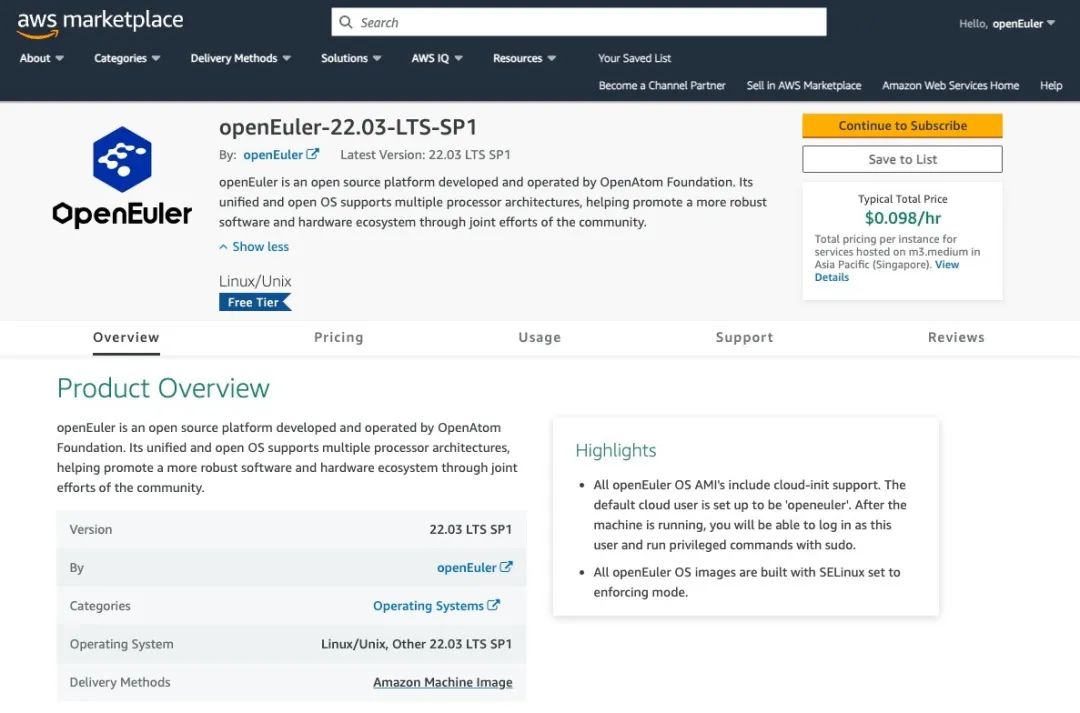Click the AWS Marketplace logo
1080x713 pixels.
click(x=100, y=23)
